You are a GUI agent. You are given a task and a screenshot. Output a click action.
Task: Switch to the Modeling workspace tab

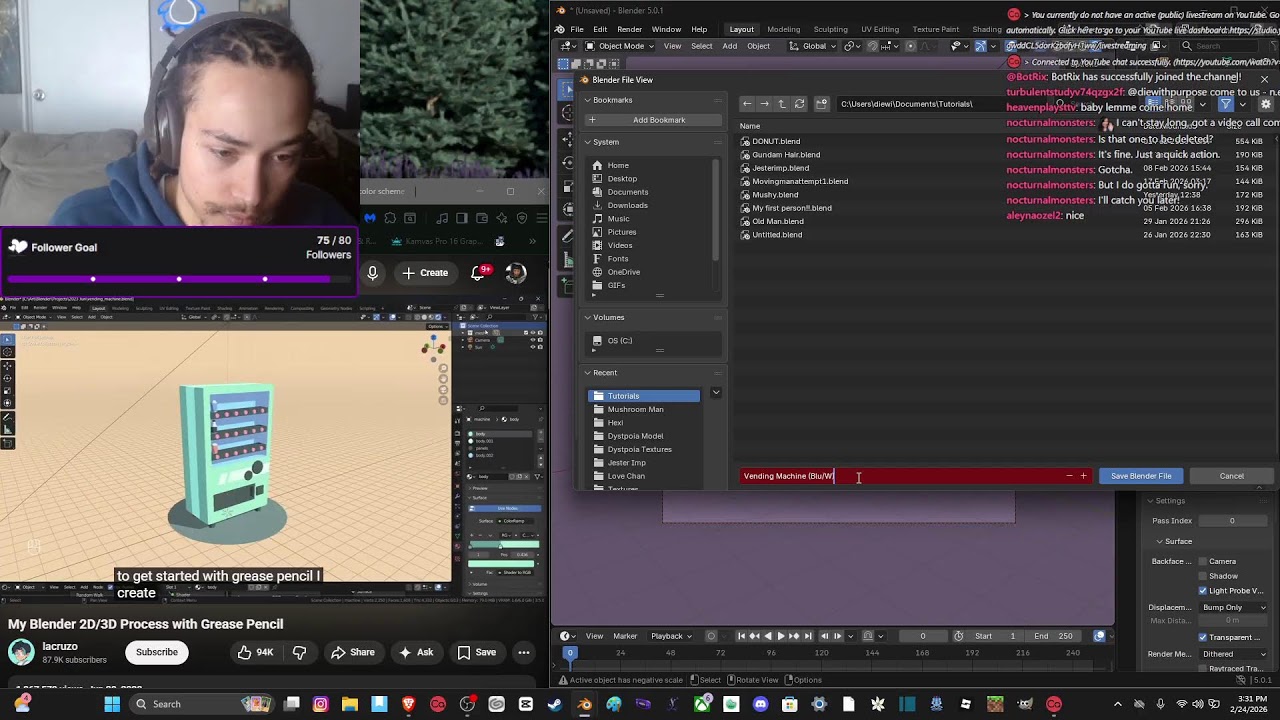tap(783, 29)
